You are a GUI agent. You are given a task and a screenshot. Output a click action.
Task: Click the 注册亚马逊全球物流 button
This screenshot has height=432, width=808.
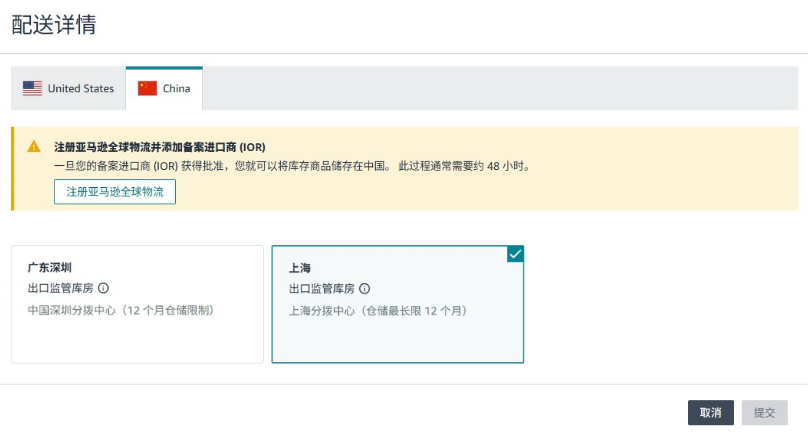115,192
